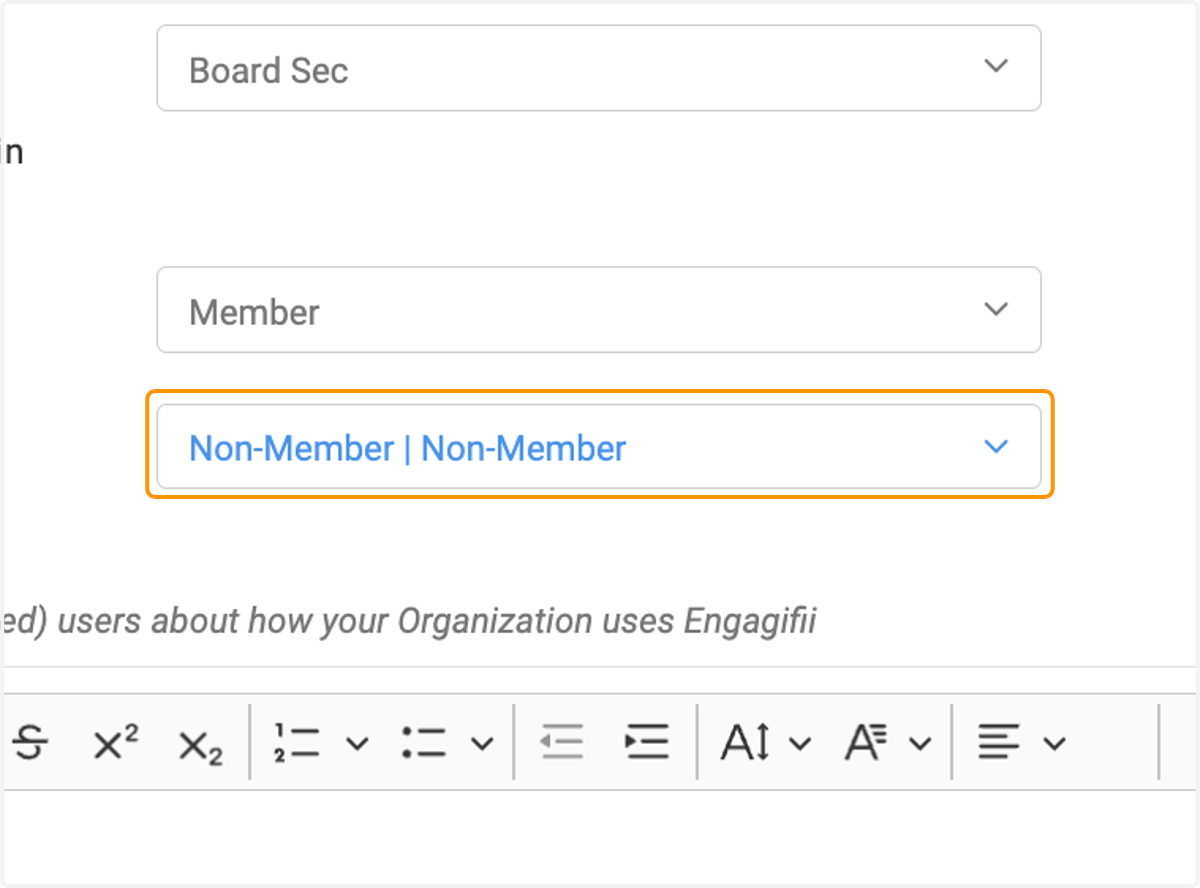Apply superscript formatting

115,743
